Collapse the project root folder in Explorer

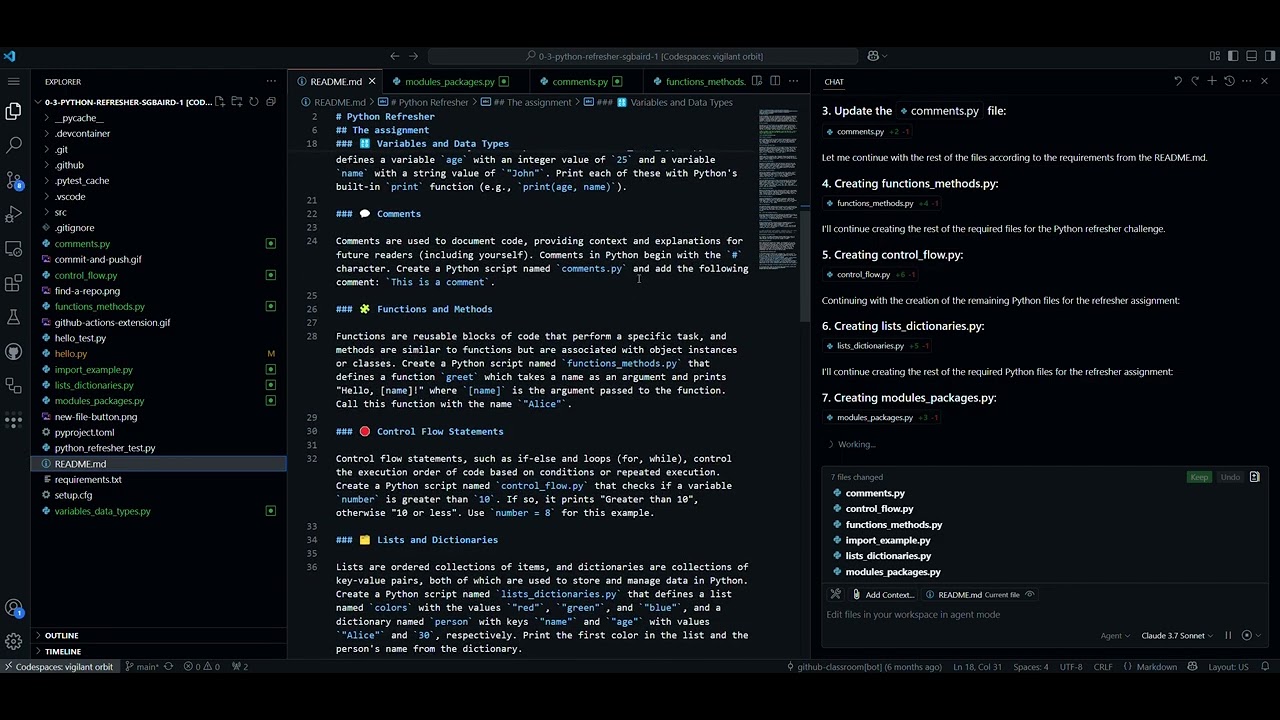pos(126,102)
